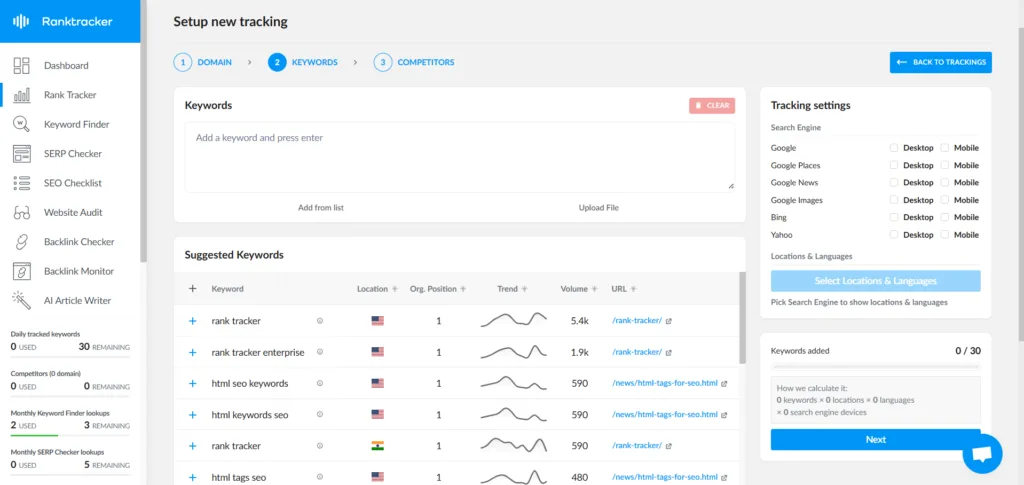The image size is (1024, 485).
Task: Add all suggested keywords with header plus
Action: point(192,289)
